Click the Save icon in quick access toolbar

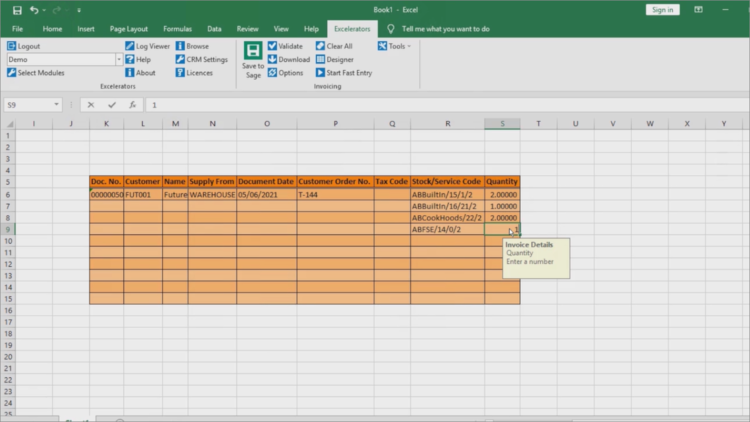(x=17, y=10)
